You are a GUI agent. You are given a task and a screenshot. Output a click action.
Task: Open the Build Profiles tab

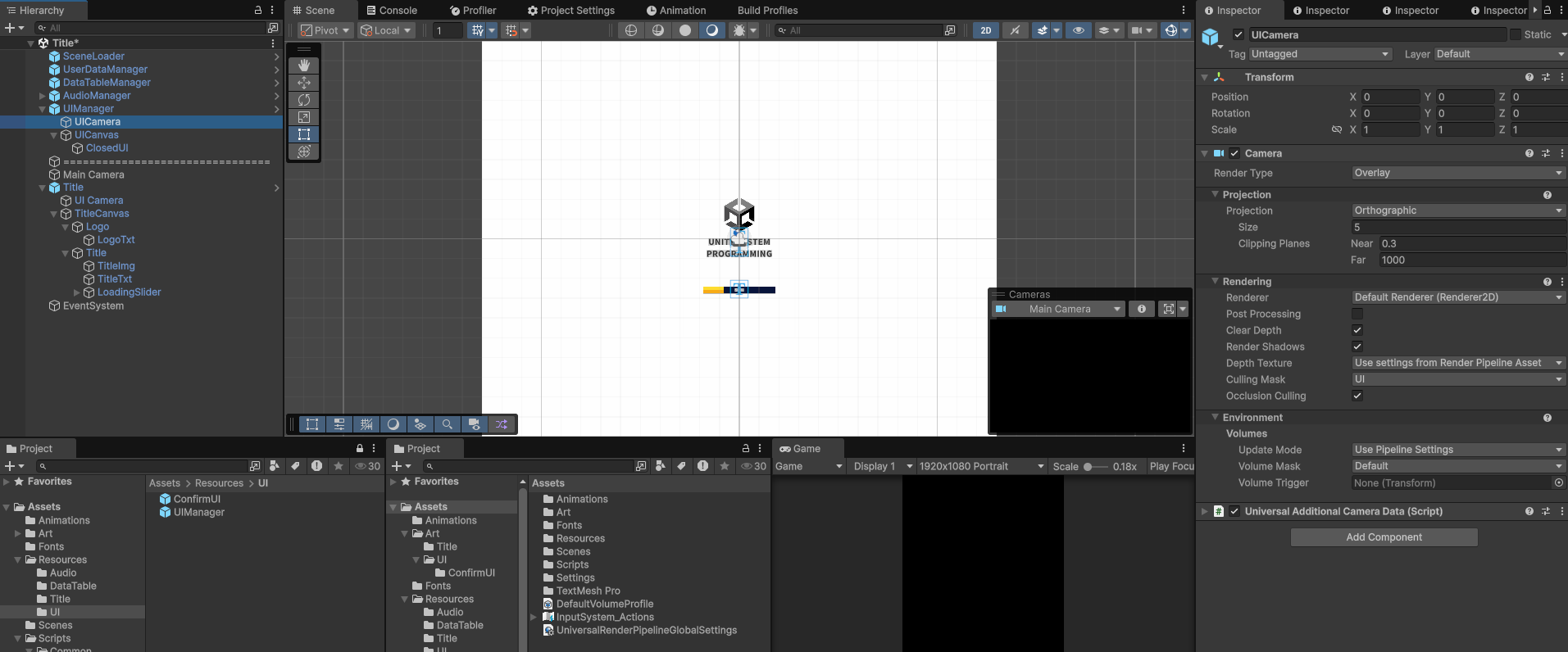pos(767,11)
